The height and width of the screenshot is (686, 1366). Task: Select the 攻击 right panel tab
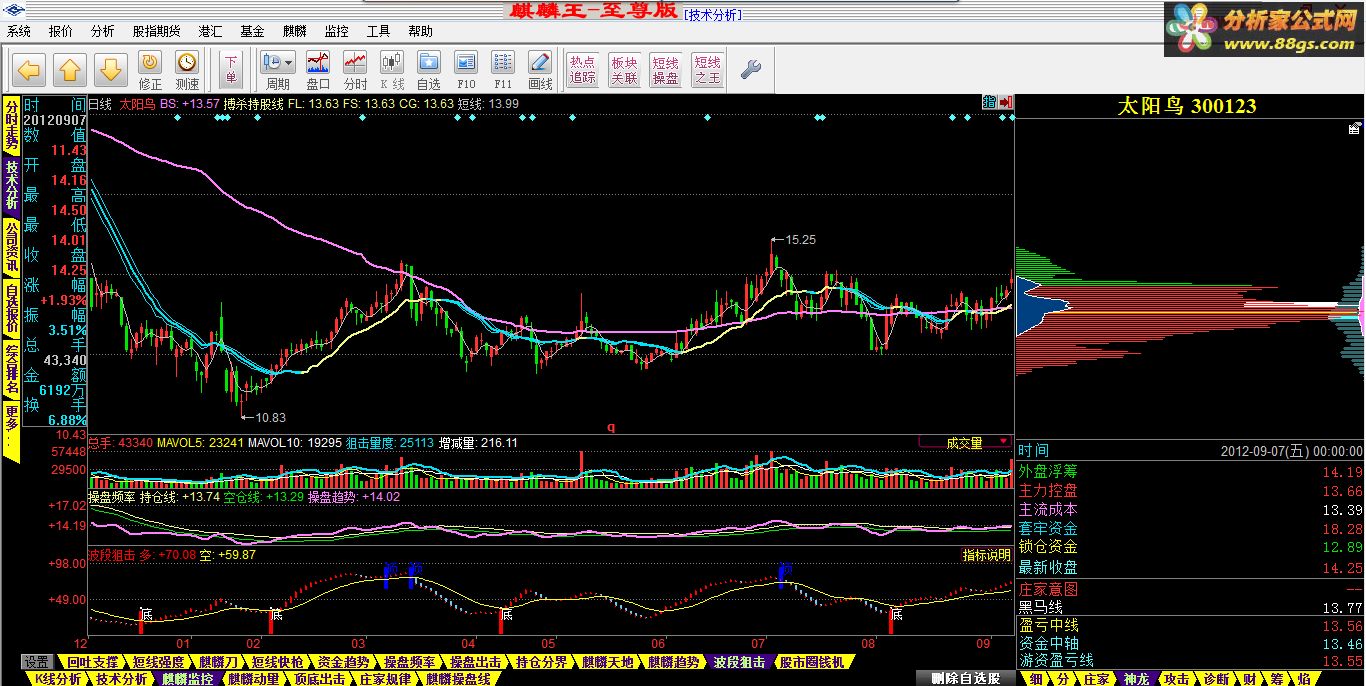1176,678
